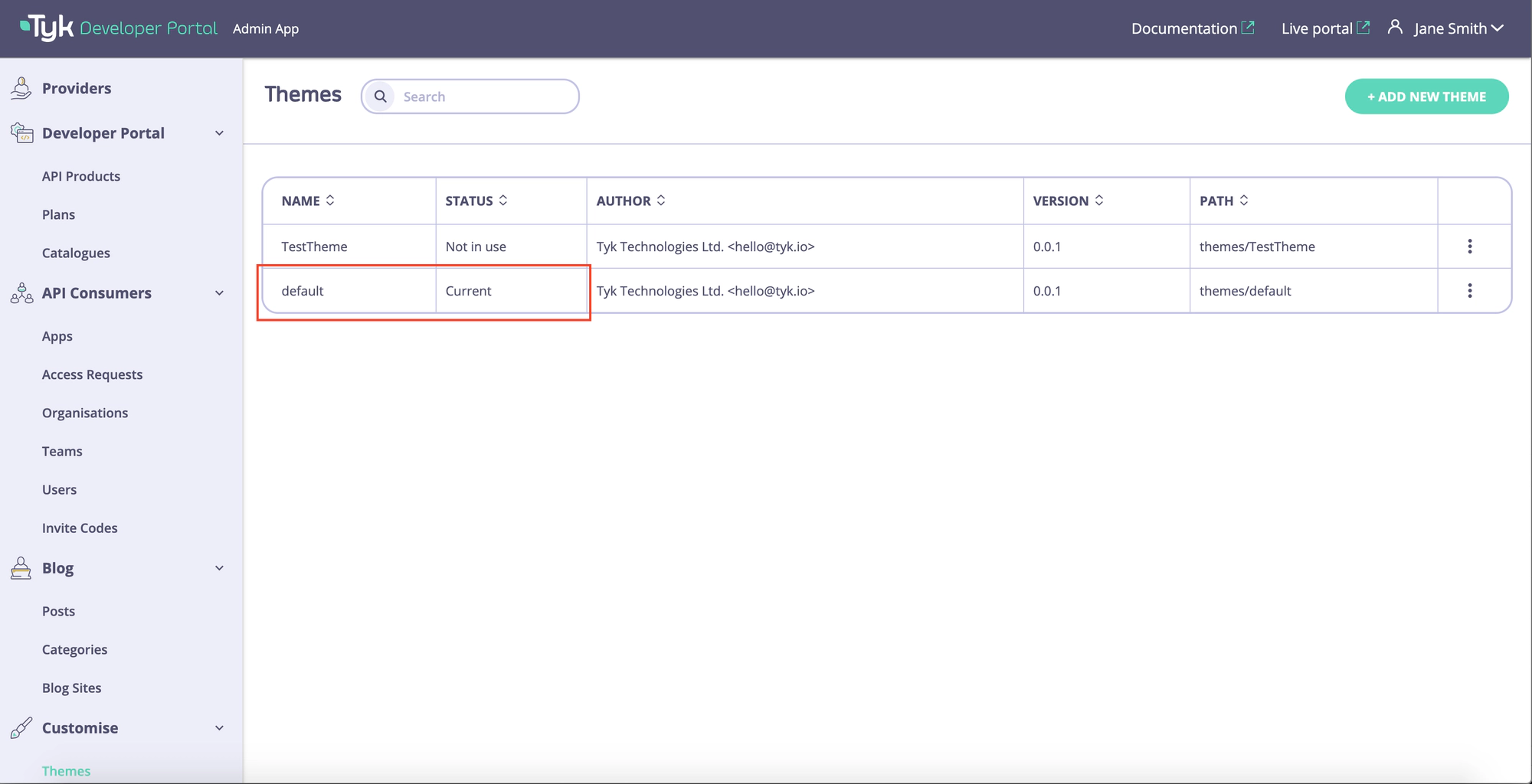Open Access Requests in sidebar
Viewport: 1532px width, 784px height.
92,374
